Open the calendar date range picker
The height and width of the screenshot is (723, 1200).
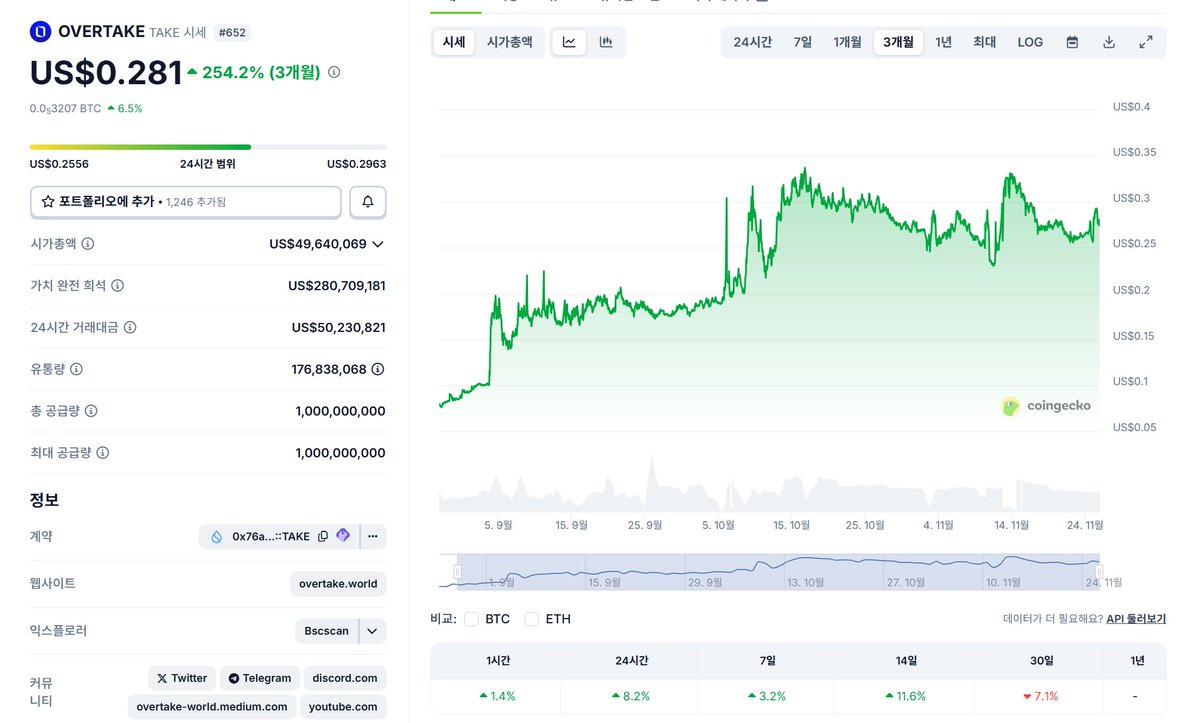[1072, 42]
